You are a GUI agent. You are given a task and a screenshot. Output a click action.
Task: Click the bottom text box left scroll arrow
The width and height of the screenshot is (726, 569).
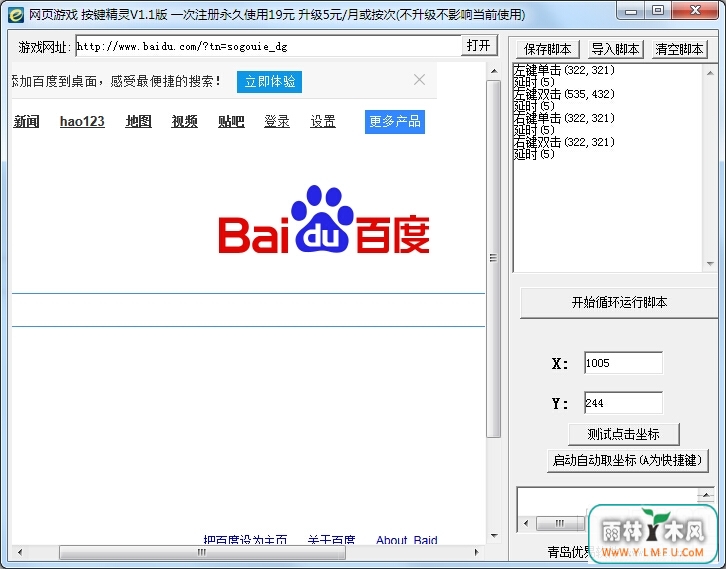(526, 524)
